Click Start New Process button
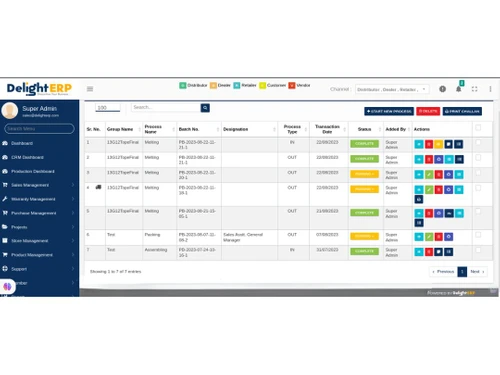Image resolution: width=500 pixels, height=375 pixels. [x=389, y=111]
